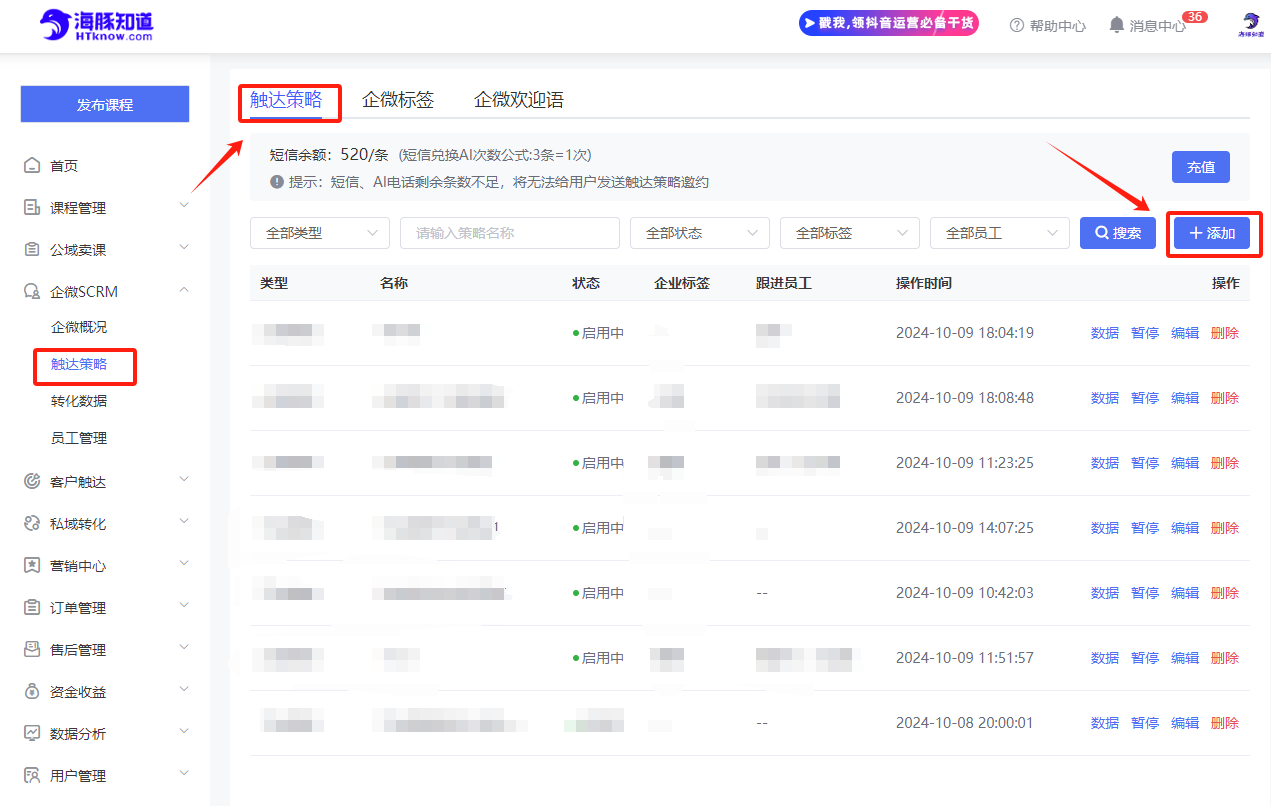Image resolution: width=1271 pixels, height=806 pixels.
Task: Click the 戳我,领抖音运营必备干货 banner
Action: point(889,23)
